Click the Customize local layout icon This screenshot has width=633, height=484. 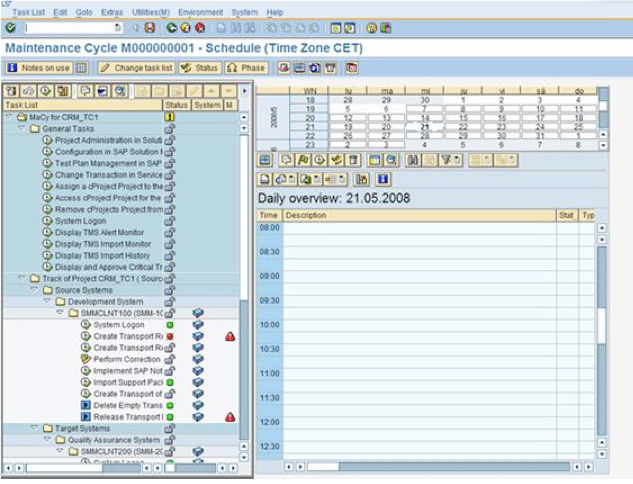pos(386,28)
